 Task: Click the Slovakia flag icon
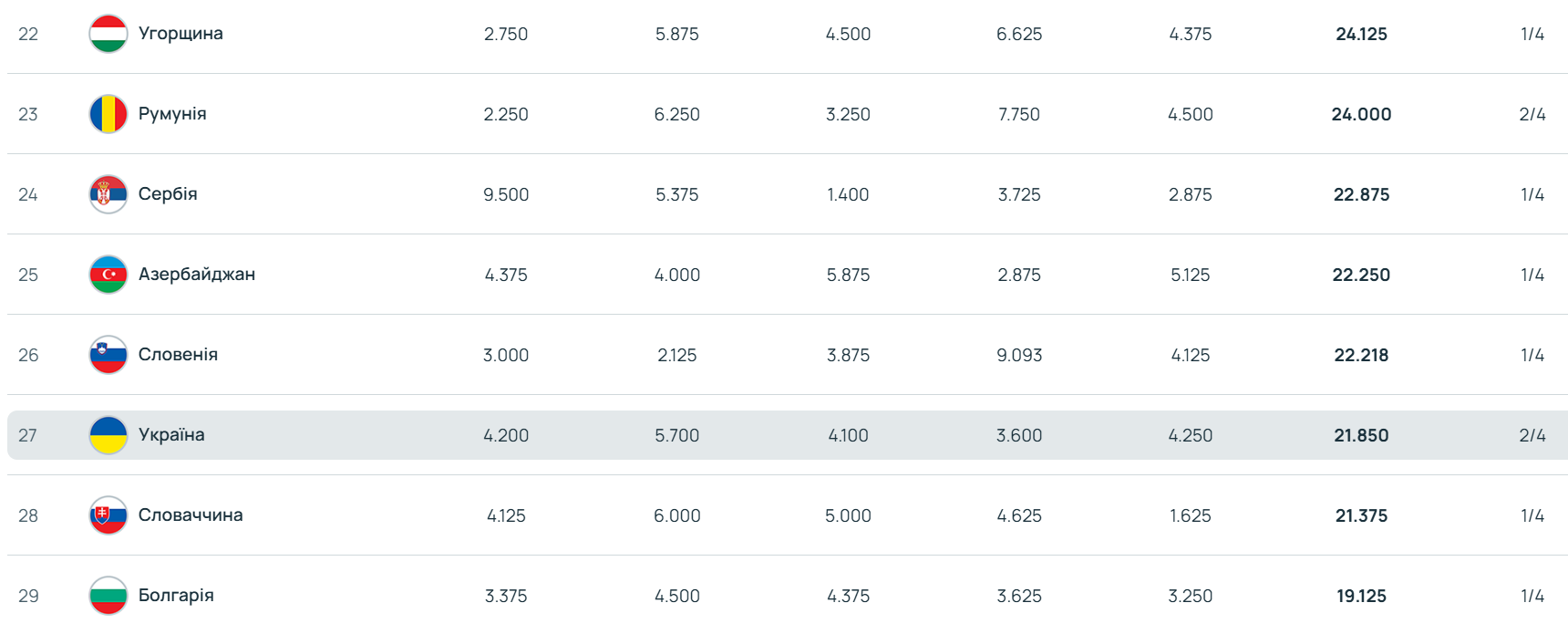click(x=108, y=515)
